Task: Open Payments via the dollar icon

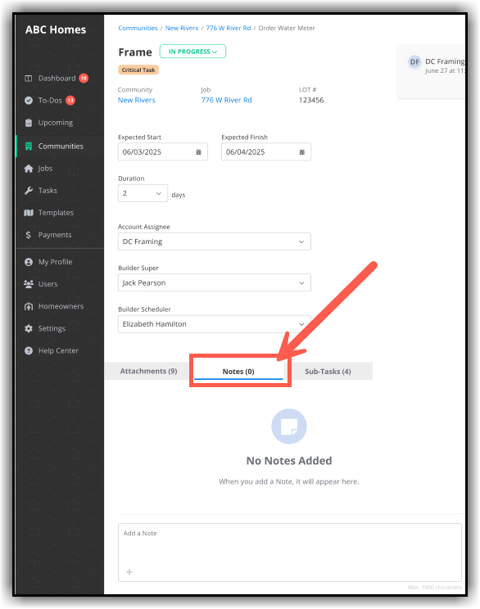Action: coord(28,235)
